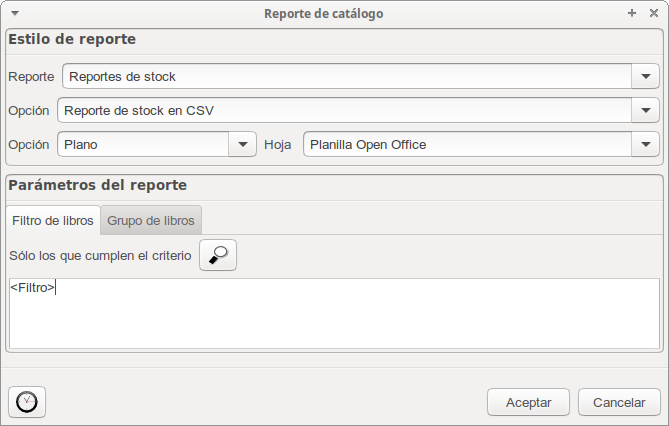This screenshot has width=669, height=426.
Task: Expand the Reporte de stock en CSV dropdown arrow
Action: [x=646, y=111]
